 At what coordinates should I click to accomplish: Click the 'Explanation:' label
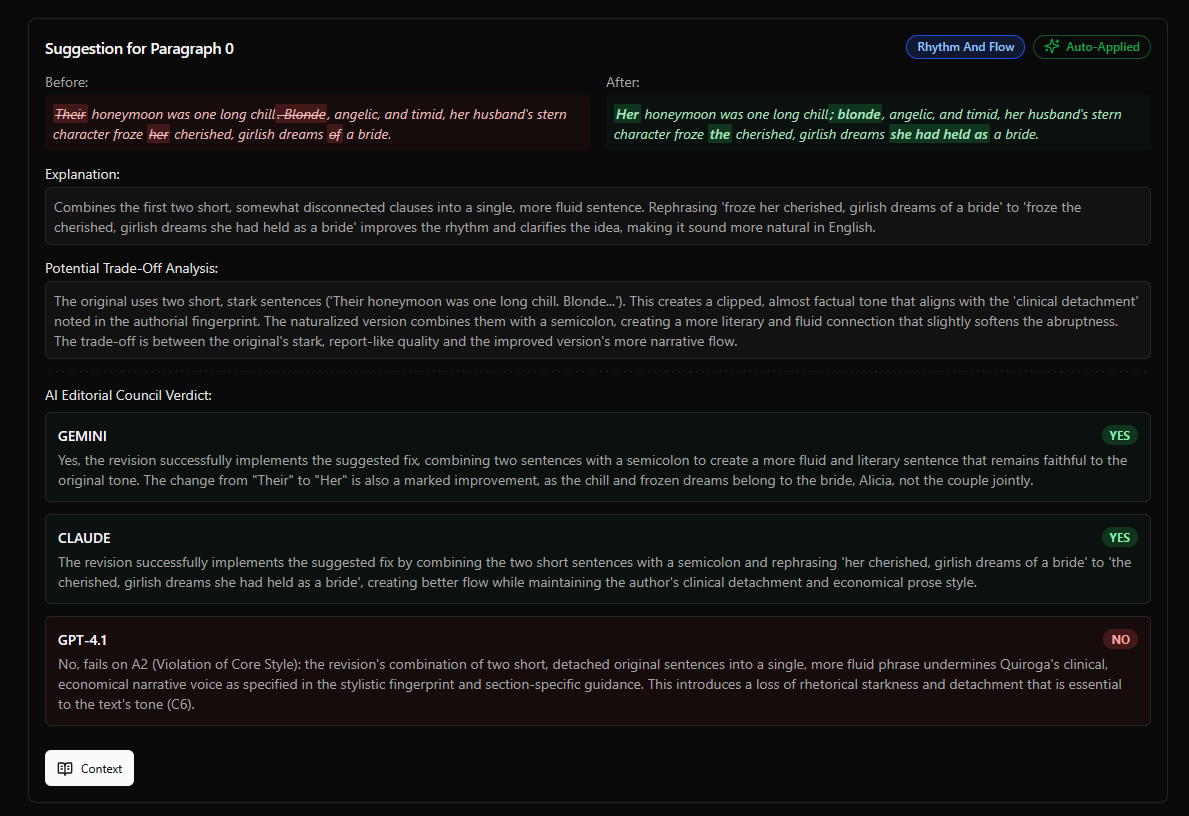(83, 174)
